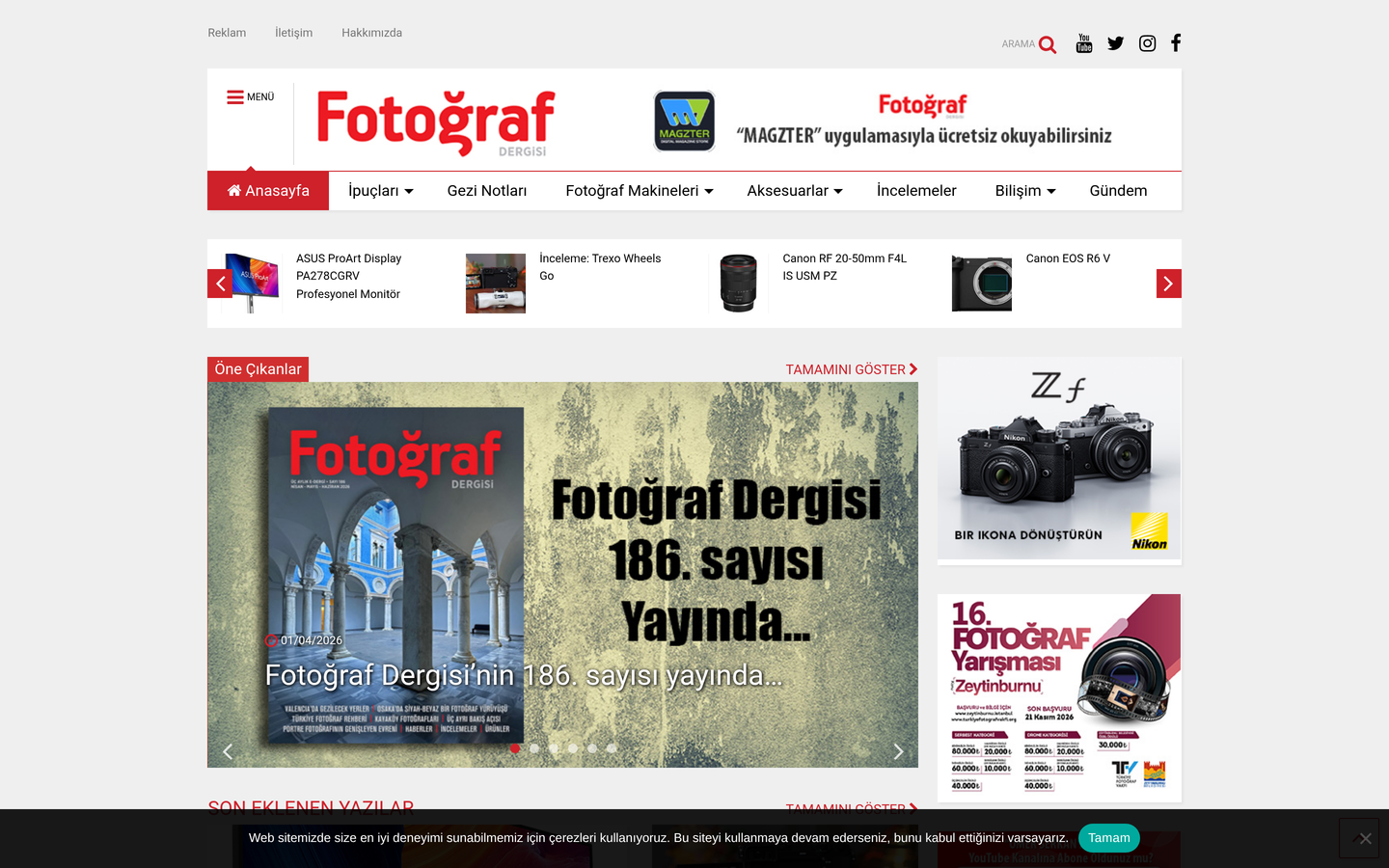Open the Gezi Notları menu item
The image size is (1389, 868).
tap(487, 191)
